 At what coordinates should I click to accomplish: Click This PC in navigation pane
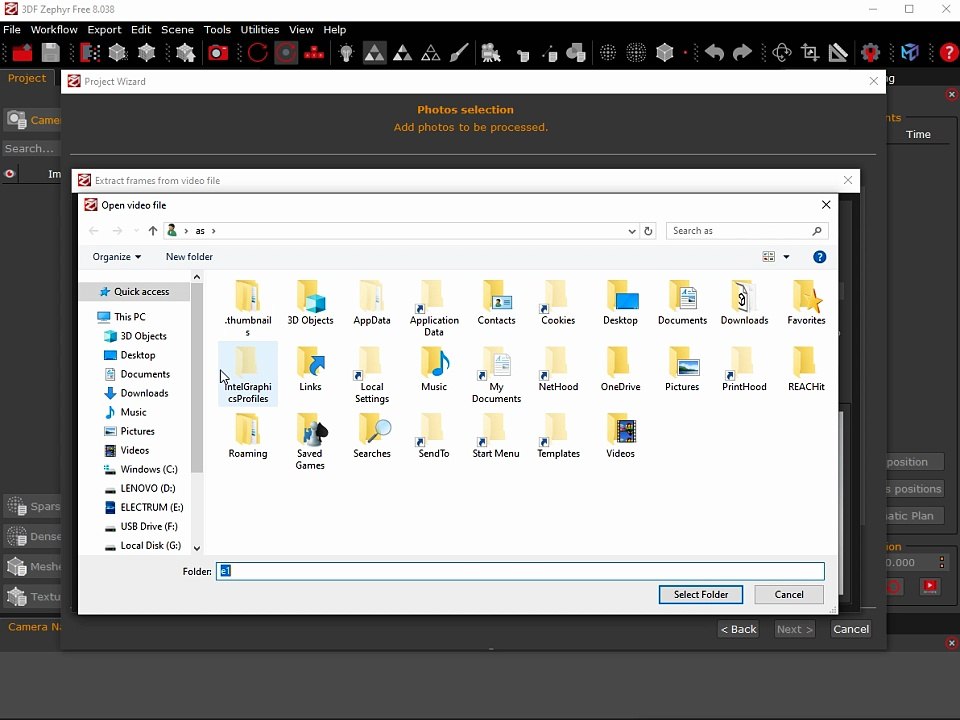pyautogui.click(x=130, y=317)
